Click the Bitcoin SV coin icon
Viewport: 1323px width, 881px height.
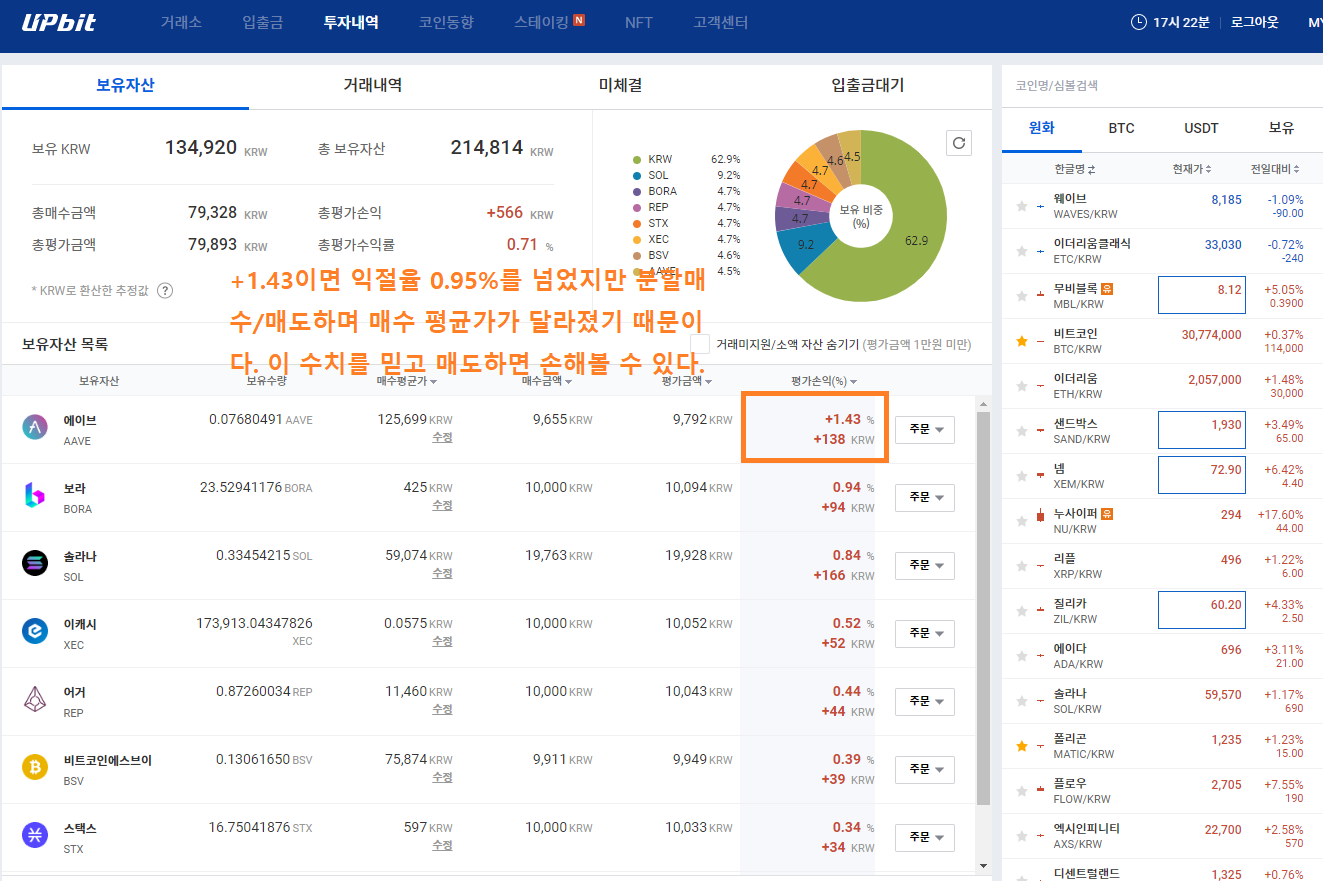35,767
